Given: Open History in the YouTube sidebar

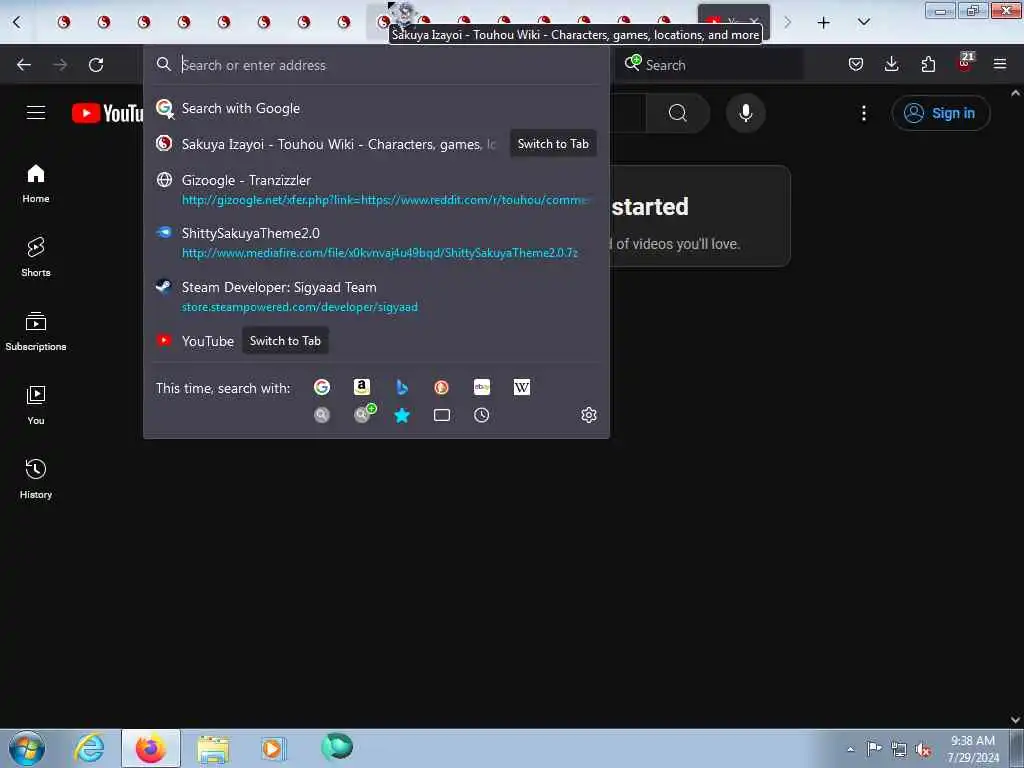Looking at the screenshot, I should 36,479.
